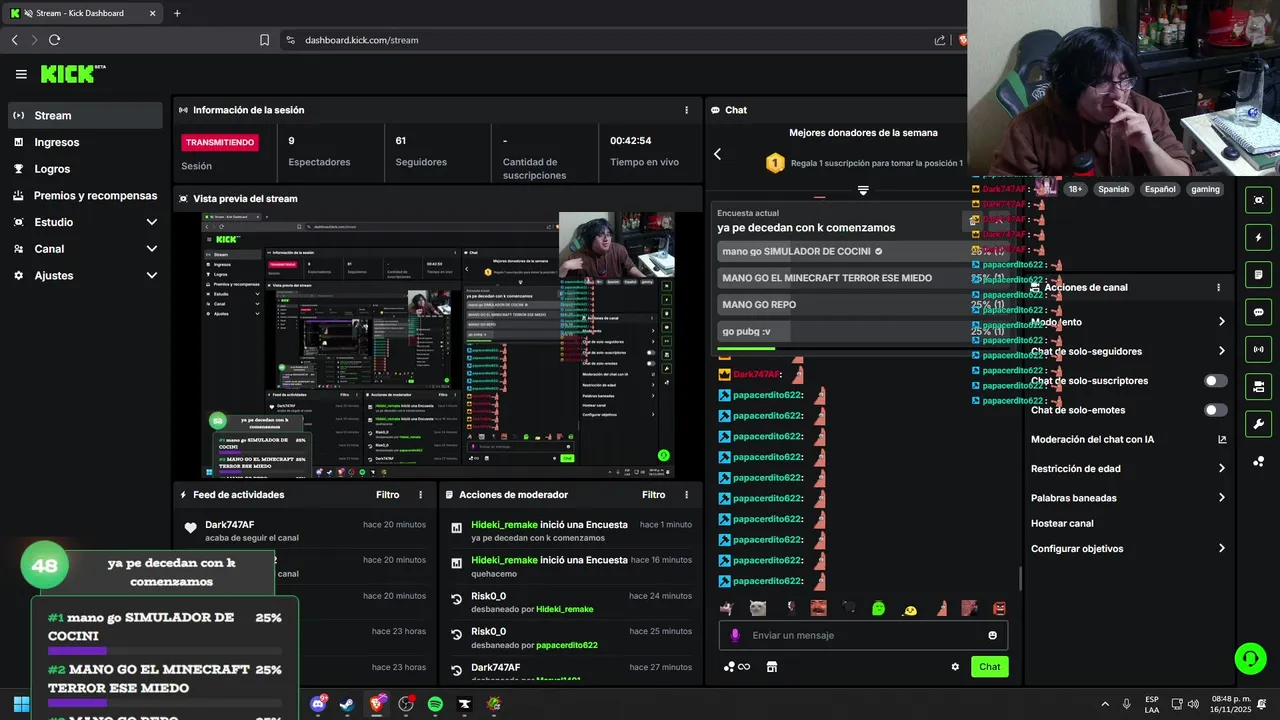Viewport: 1280px width, 720px height.
Task: Open chat settings gear icon
Action: point(955,667)
